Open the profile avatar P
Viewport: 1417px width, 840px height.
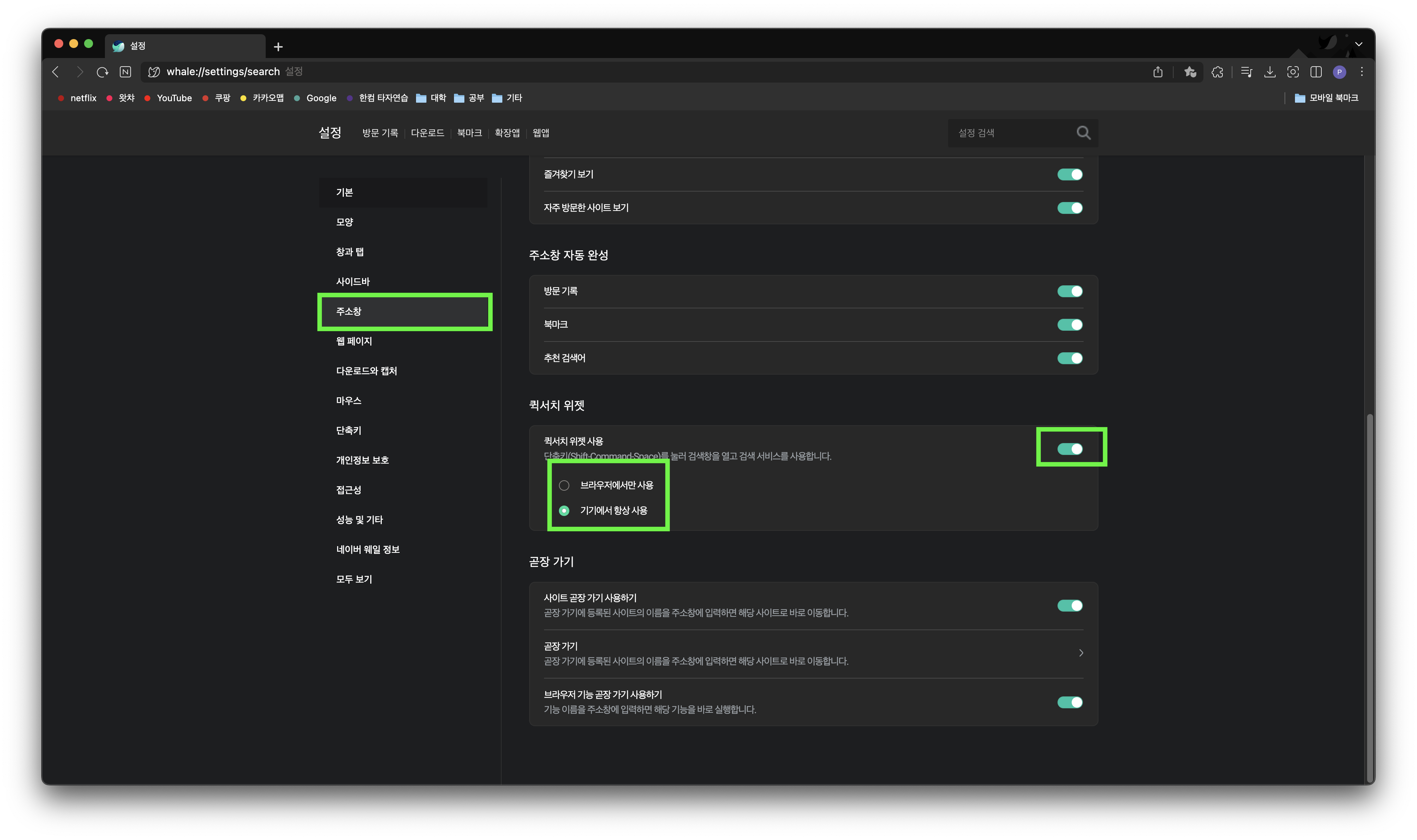[x=1340, y=72]
